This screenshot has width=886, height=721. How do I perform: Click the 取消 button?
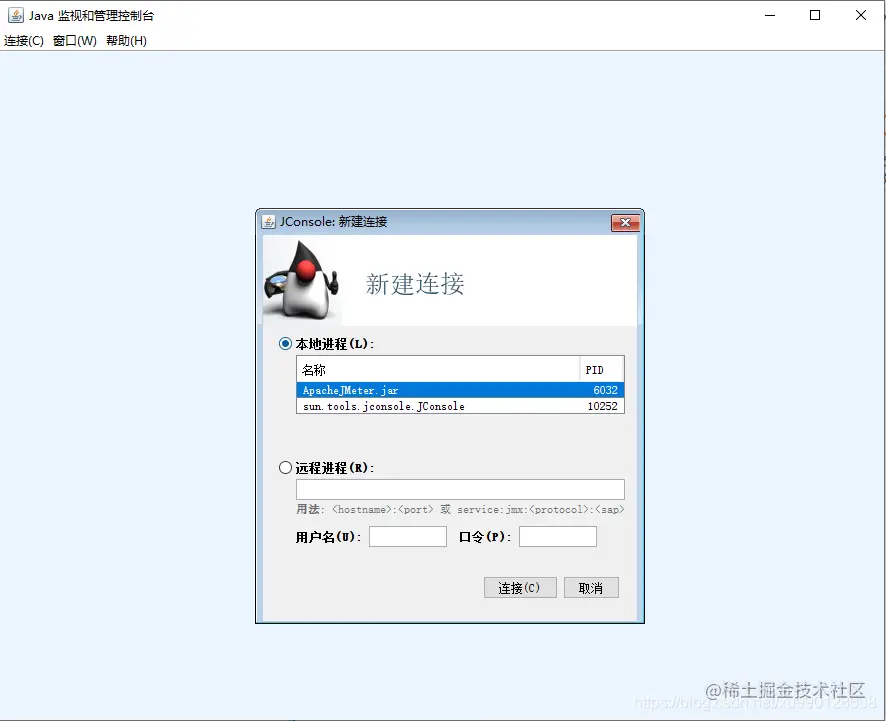click(591, 588)
